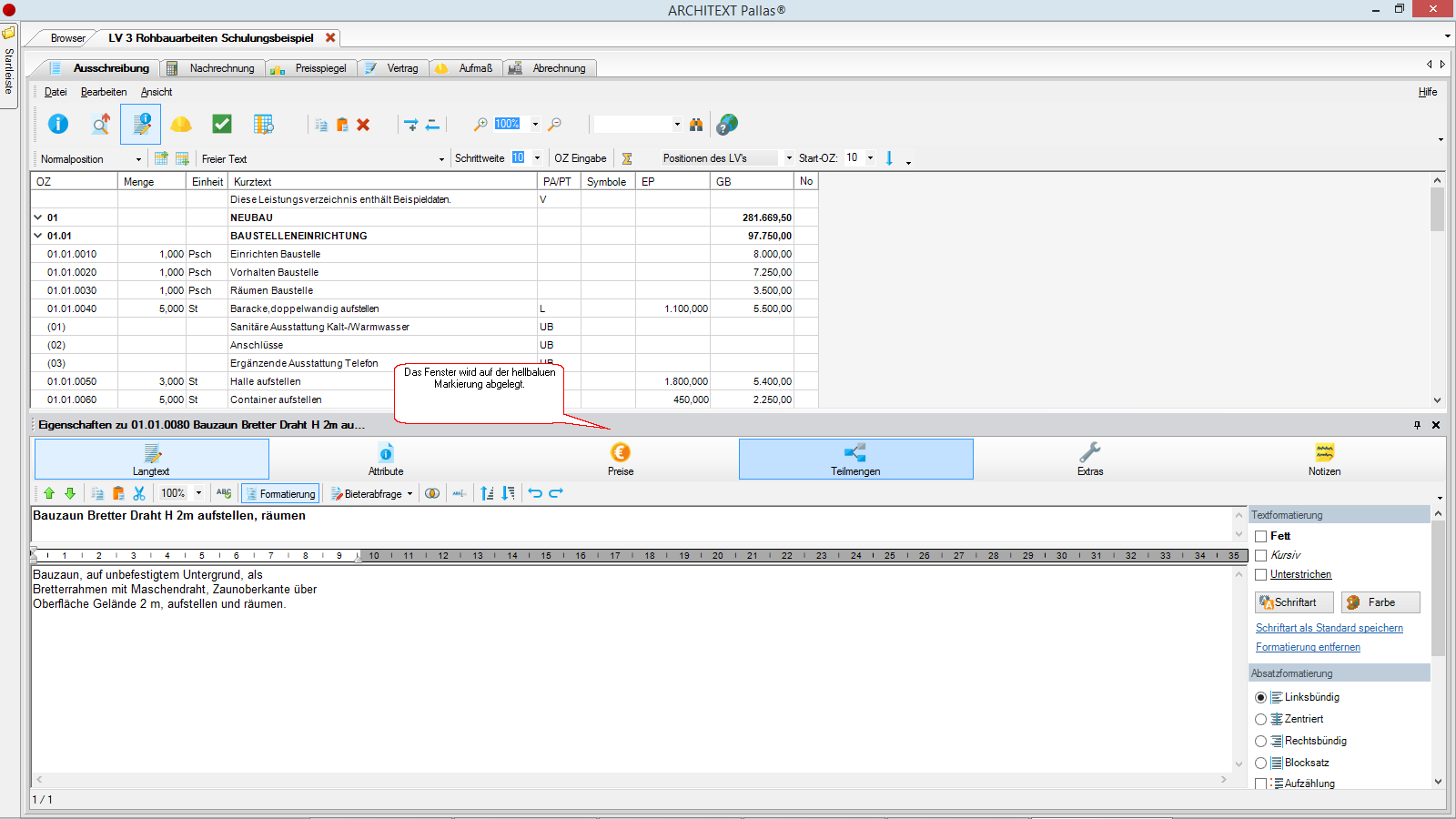Open the Datei menu
This screenshot has height=819, width=1456.
pyautogui.click(x=56, y=92)
